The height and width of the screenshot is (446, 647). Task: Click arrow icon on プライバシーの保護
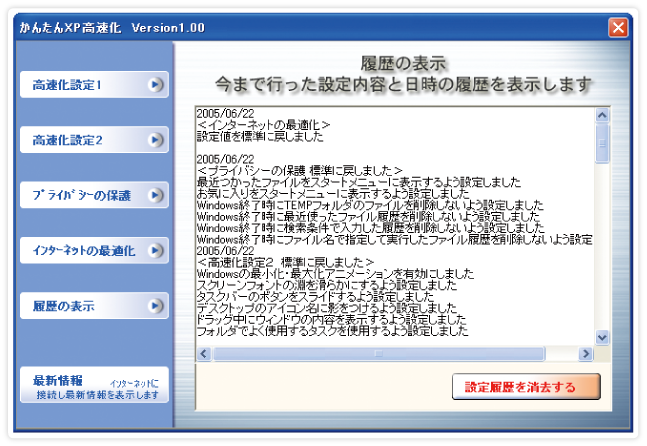(156, 195)
